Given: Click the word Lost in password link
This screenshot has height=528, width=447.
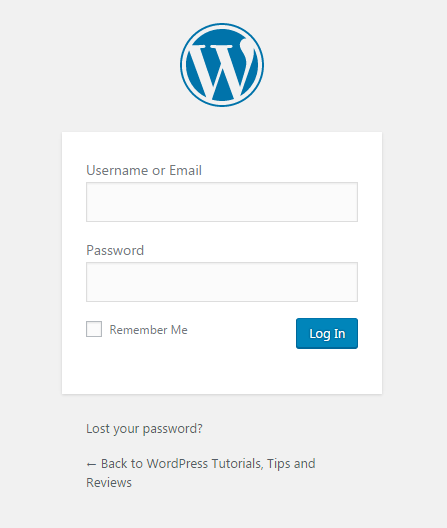Looking at the screenshot, I should click(x=98, y=429).
